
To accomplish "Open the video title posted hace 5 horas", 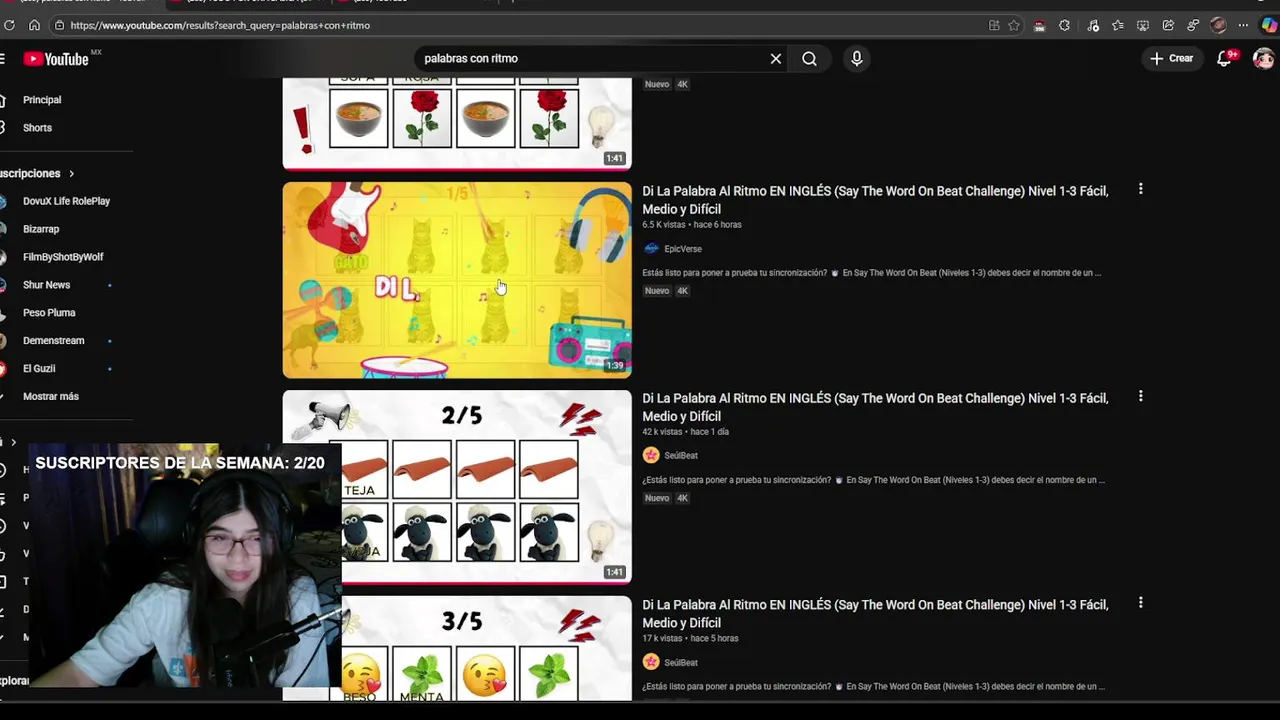I will (x=875, y=614).
